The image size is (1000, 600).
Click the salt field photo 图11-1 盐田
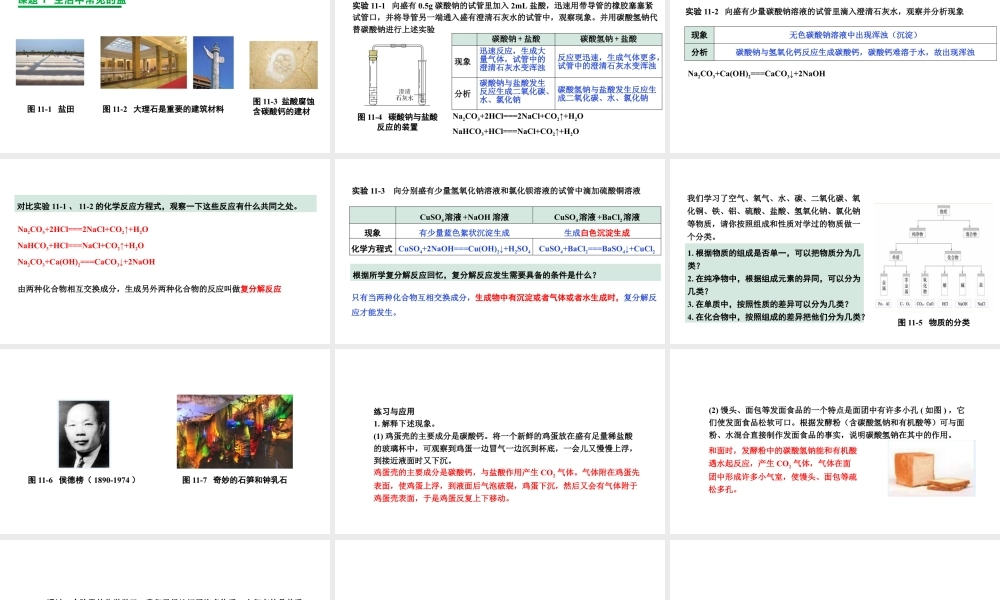(x=52, y=62)
